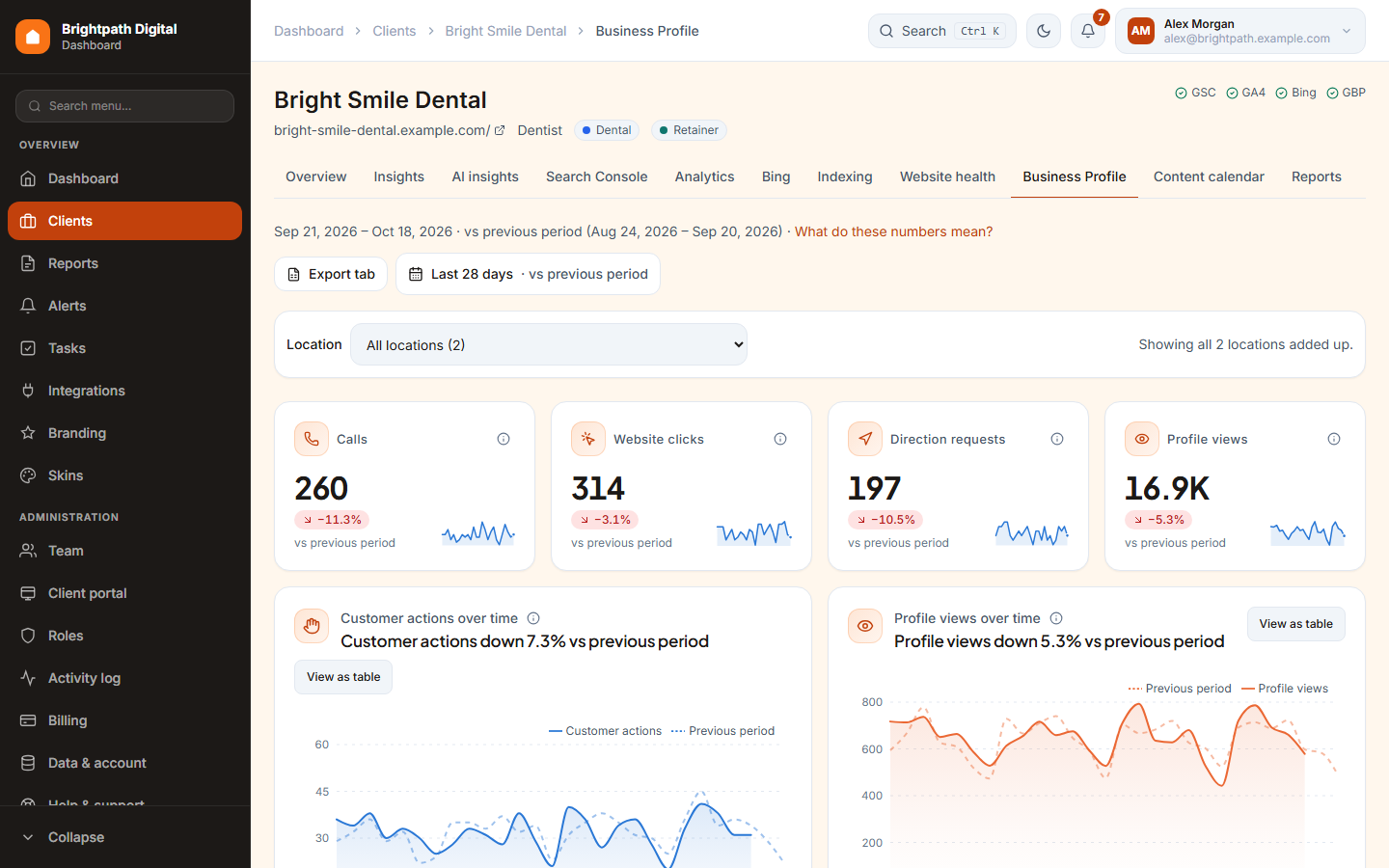This screenshot has width=1389, height=868.
Task: Go to Clients breadcrumb link
Action: [395, 31]
